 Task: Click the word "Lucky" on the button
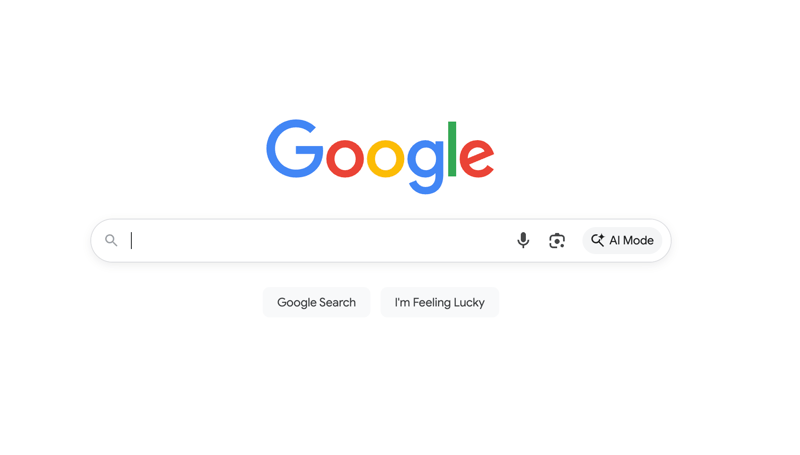coord(469,303)
